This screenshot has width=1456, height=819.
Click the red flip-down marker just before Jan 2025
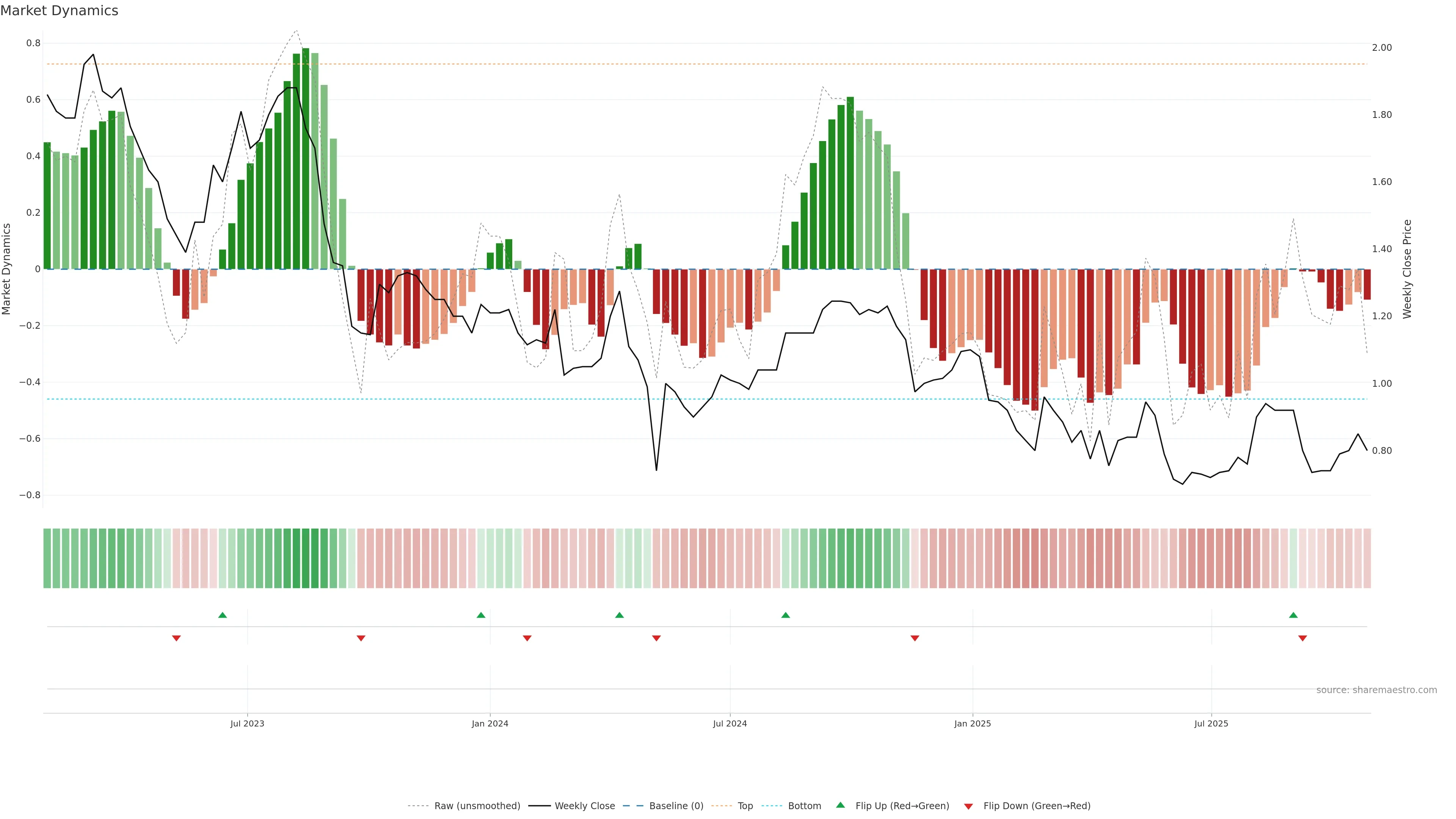coord(915,638)
